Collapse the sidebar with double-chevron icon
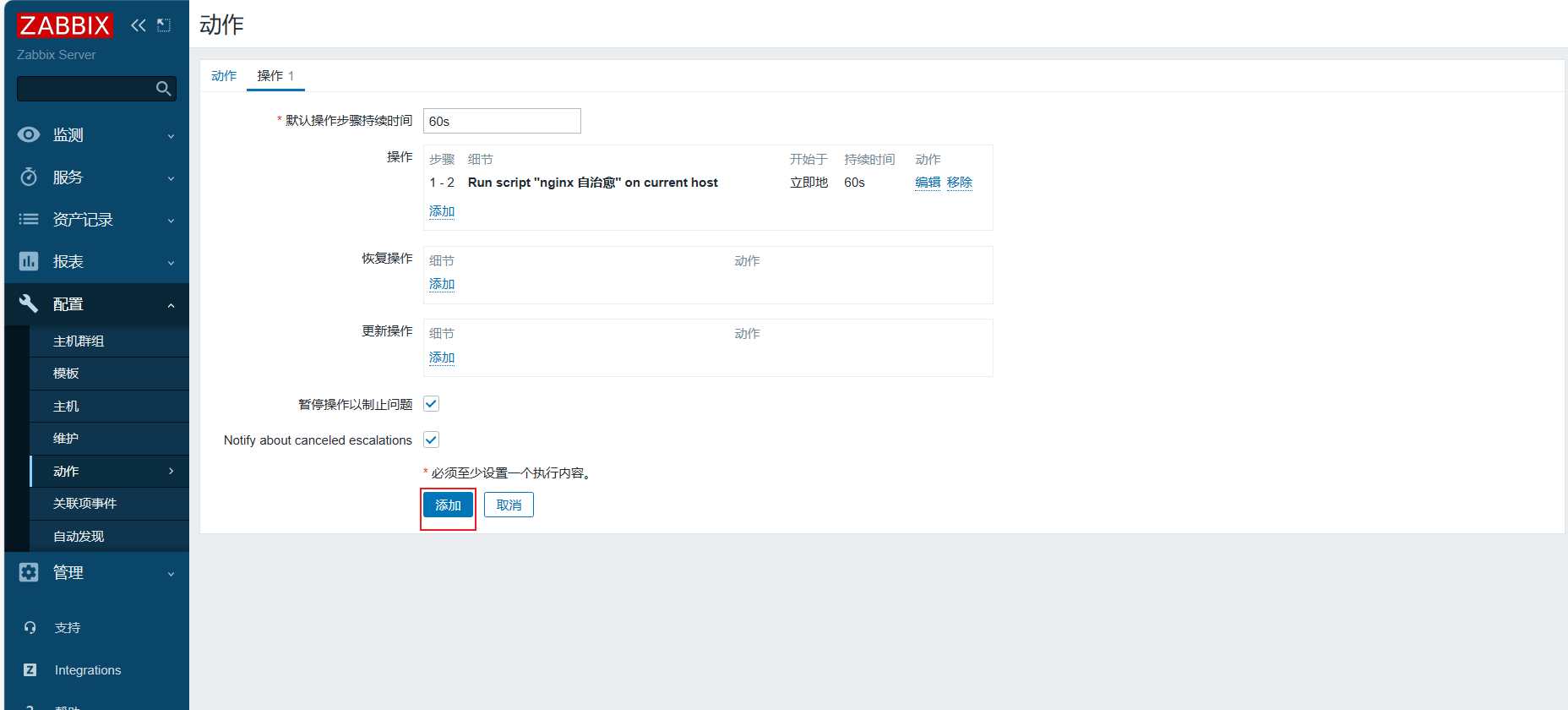Image resolution: width=1568 pixels, height=710 pixels. tap(139, 25)
